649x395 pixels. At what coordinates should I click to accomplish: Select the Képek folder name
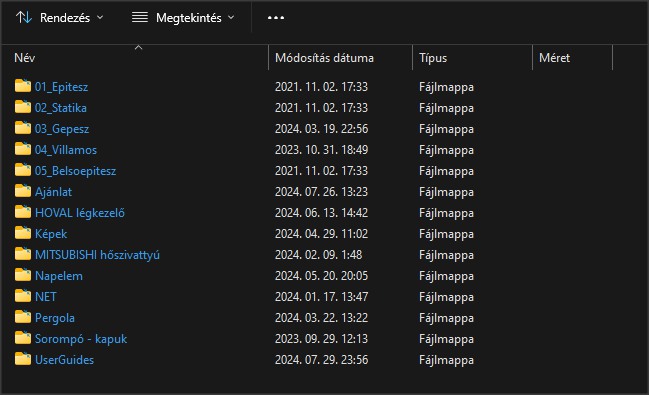51,234
